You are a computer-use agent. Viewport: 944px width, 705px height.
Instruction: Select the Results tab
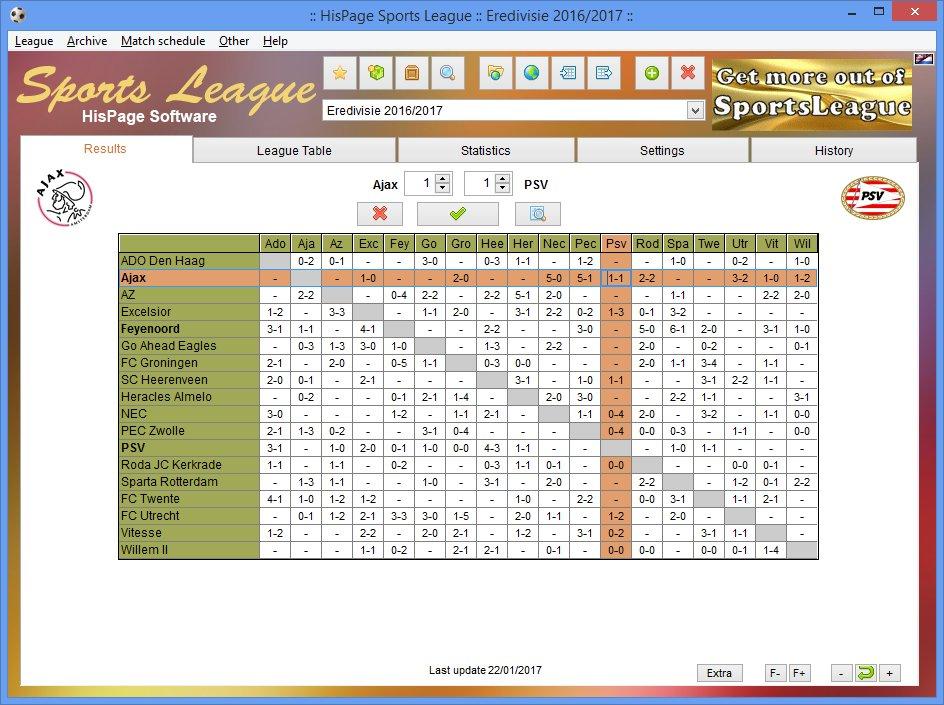point(105,149)
